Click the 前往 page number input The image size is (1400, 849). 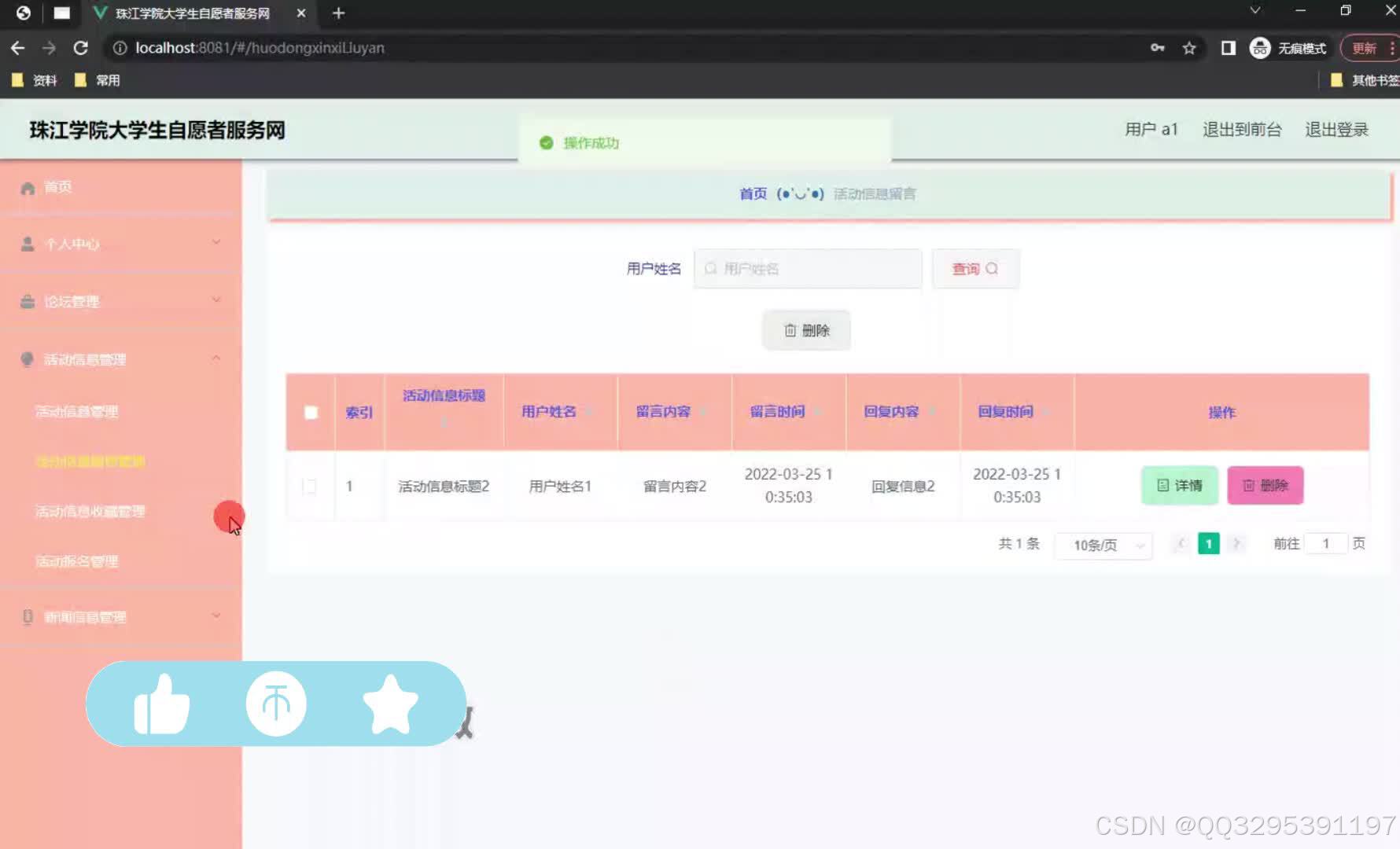pos(1325,543)
